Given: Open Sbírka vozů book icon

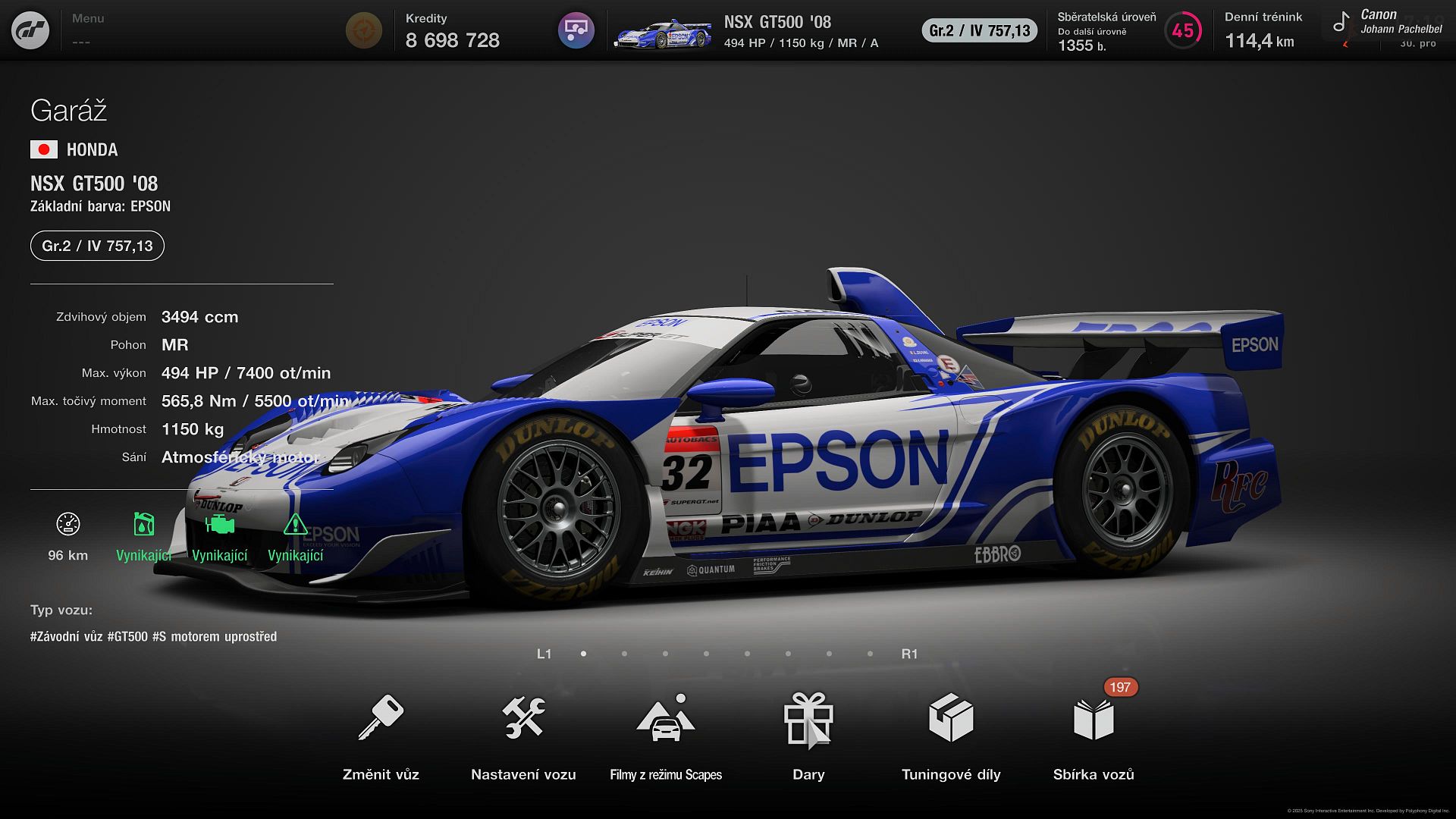Looking at the screenshot, I should click(x=1094, y=719).
